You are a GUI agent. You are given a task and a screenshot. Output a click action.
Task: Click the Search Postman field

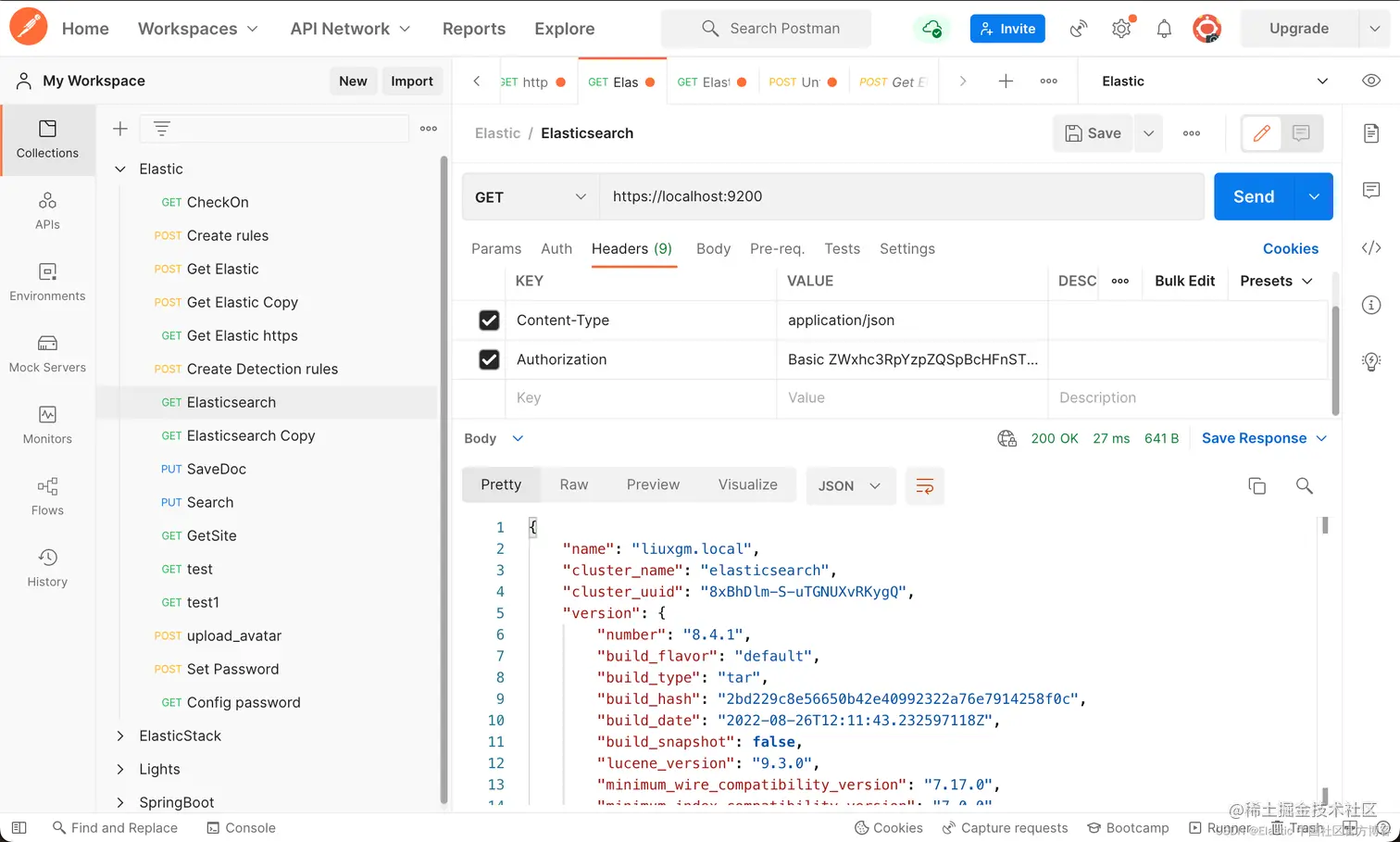(x=766, y=29)
